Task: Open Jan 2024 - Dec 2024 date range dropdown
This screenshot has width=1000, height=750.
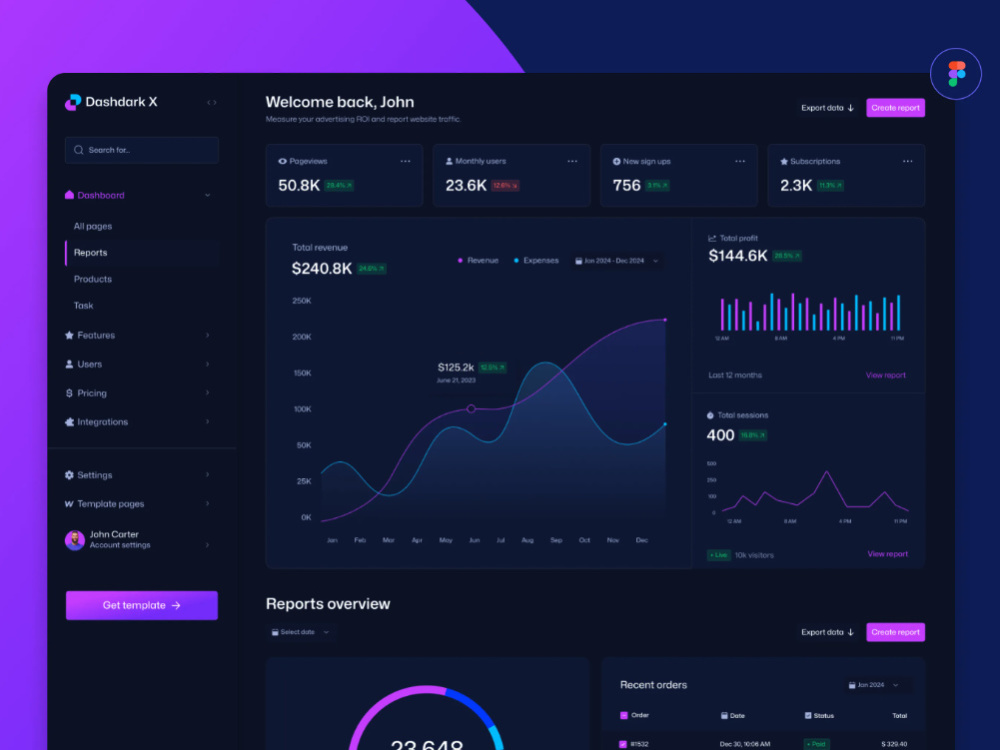Action: [x=617, y=261]
